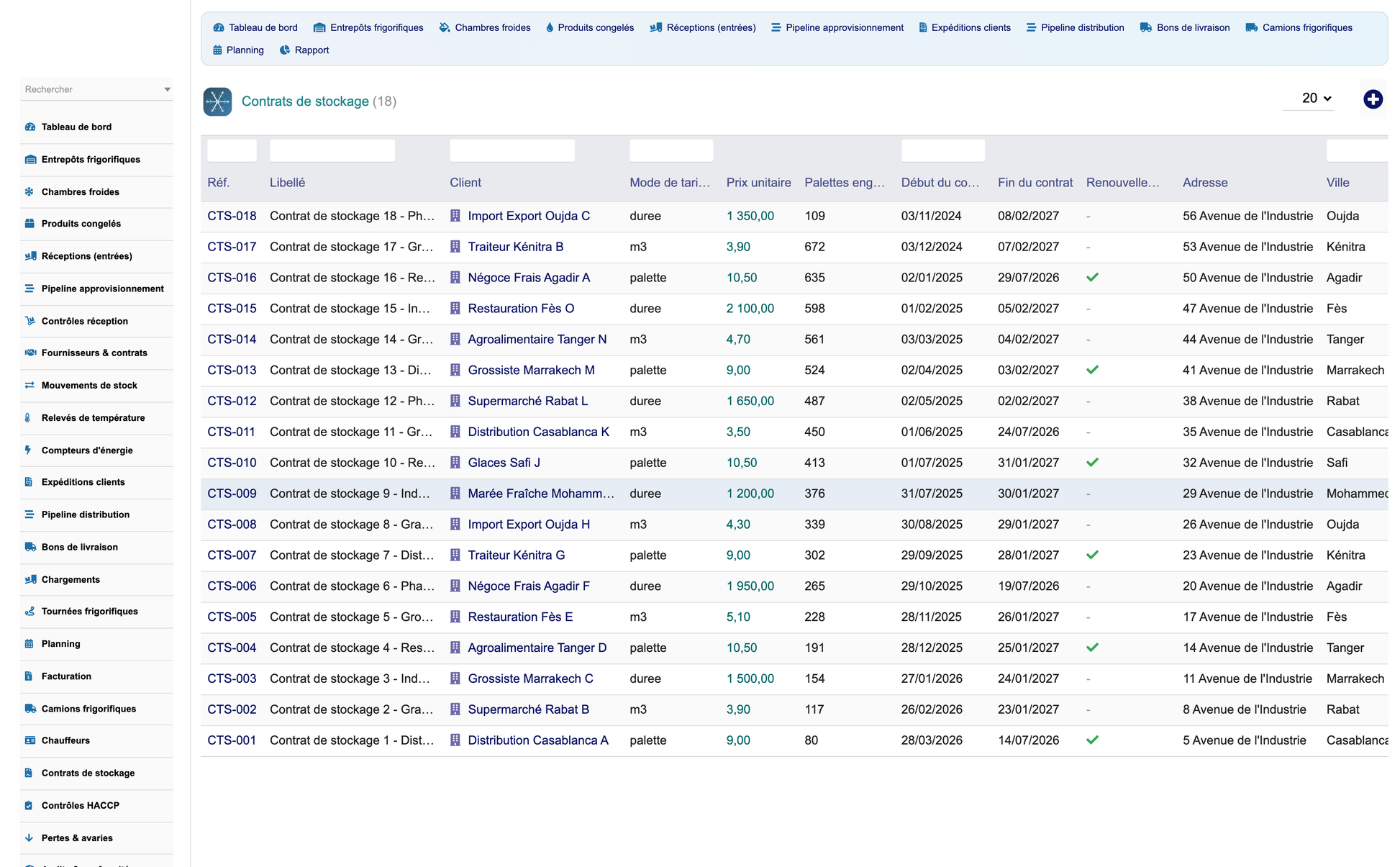Click Contrôles HACCP clipboard icon

pos(29,805)
